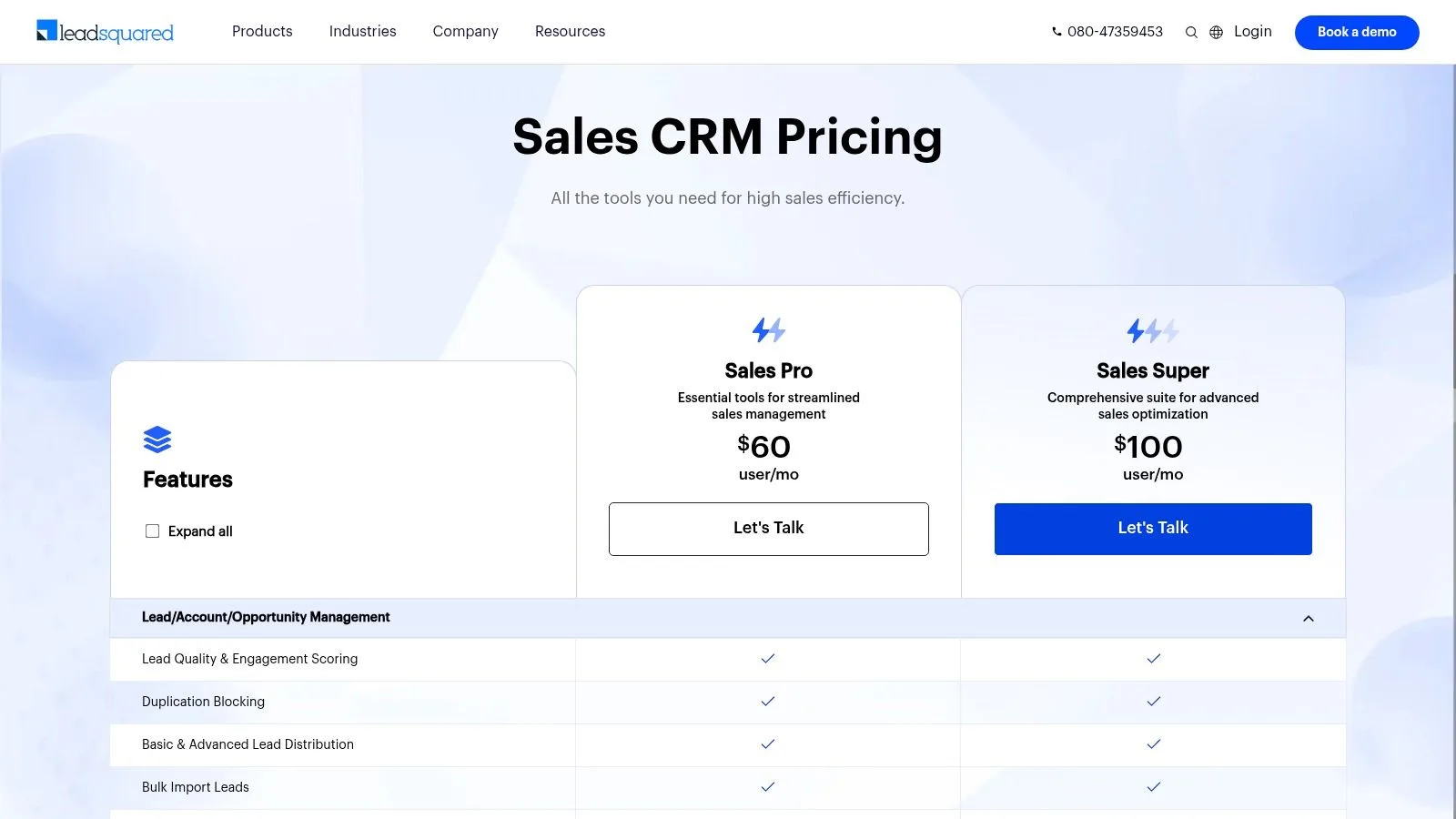Open the Company menu
This screenshot has width=1456, height=819.
click(465, 32)
